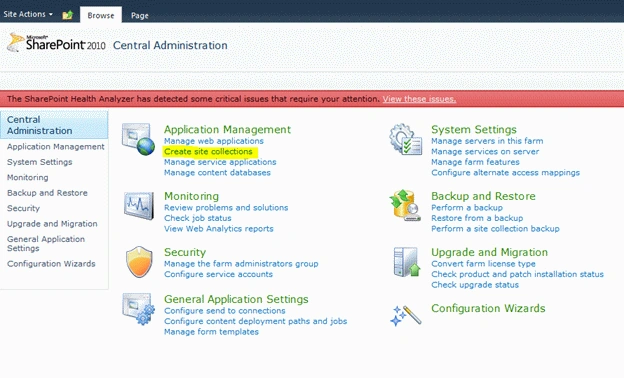Click the SharePoint 2010 logo
Screen dimensions: 624x378
[x=57, y=43]
